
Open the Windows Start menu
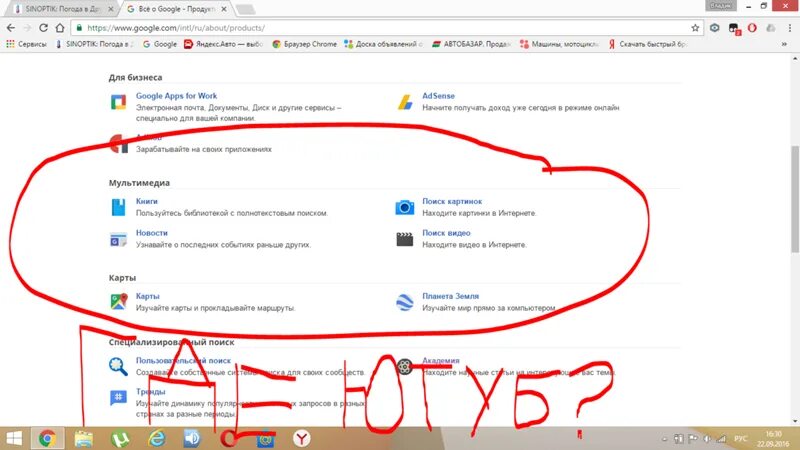(x=14, y=439)
